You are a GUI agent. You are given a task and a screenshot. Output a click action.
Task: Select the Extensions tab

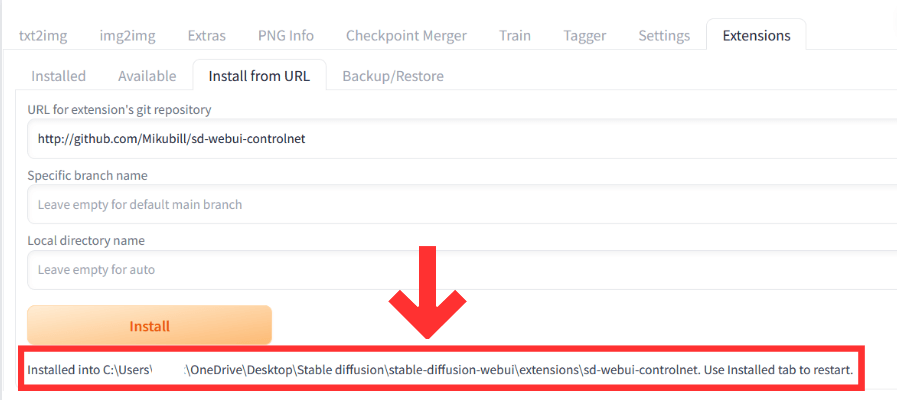point(756,35)
